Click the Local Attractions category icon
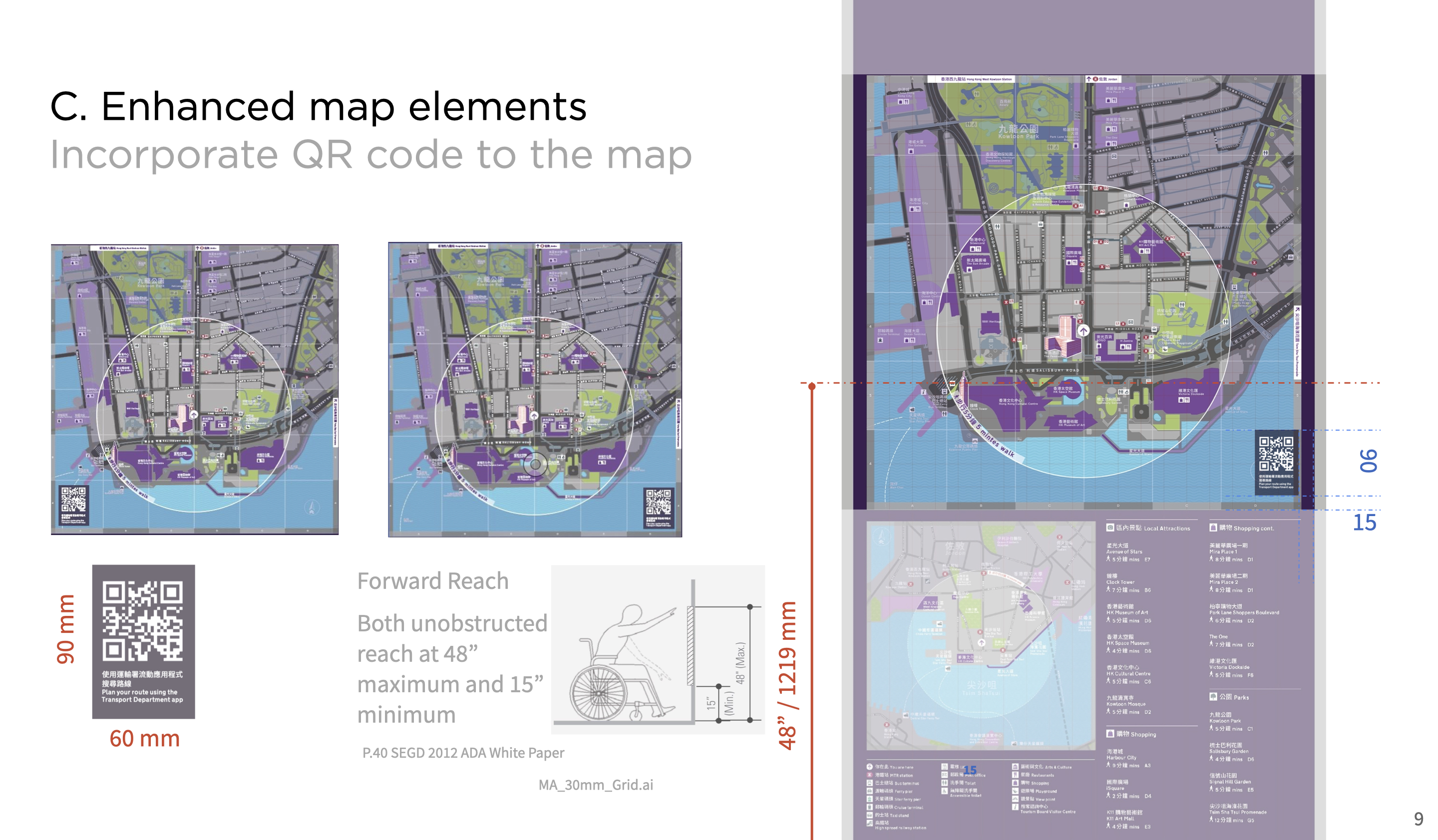 click(1110, 528)
